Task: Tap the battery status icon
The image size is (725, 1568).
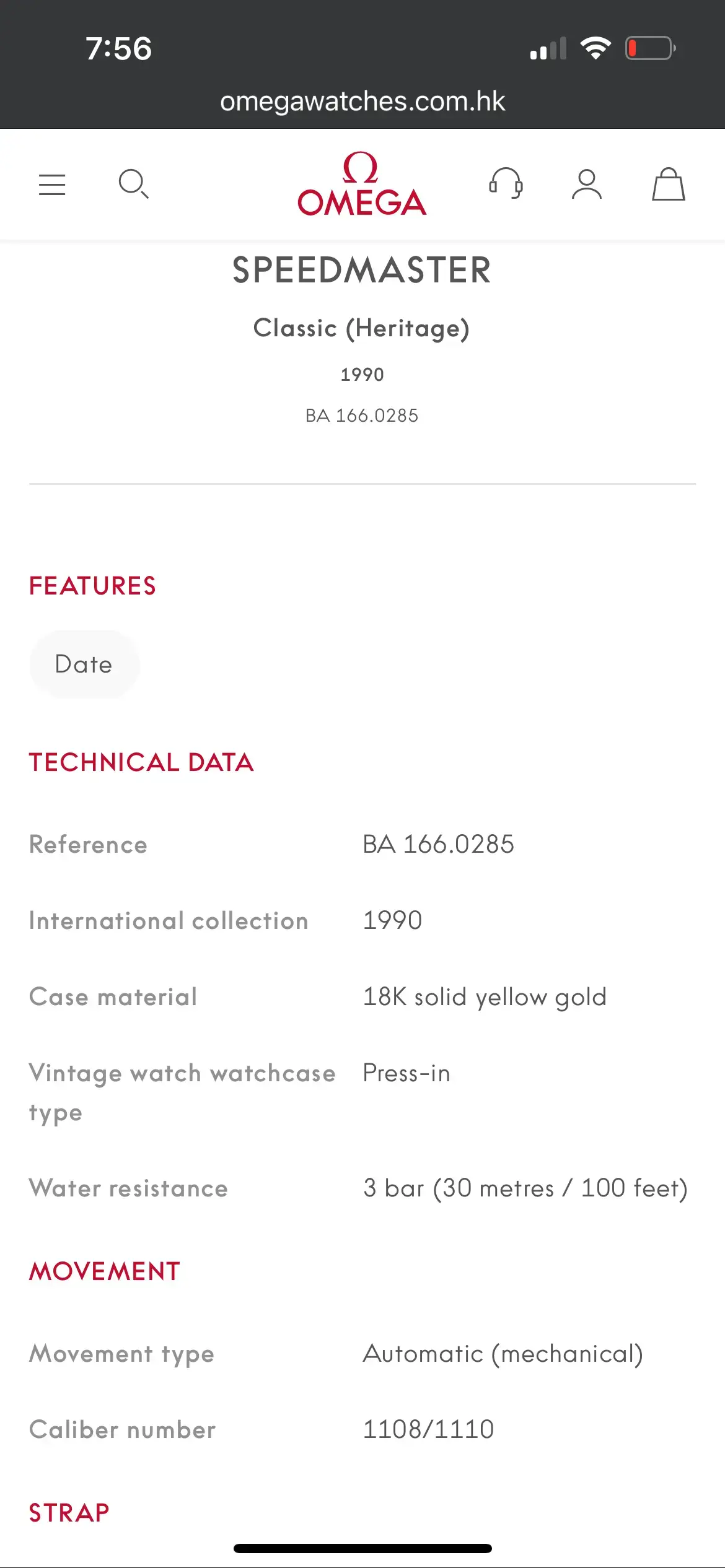Action: [650, 48]
